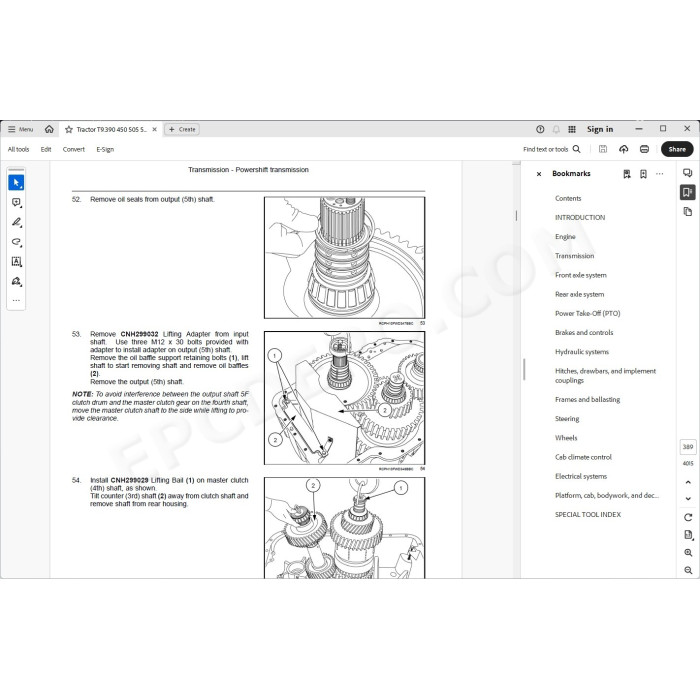This screenshot has width=700, height=700.
Task: Open the Pages thumbnails panel icon
Action: click(x=688, y=212)
